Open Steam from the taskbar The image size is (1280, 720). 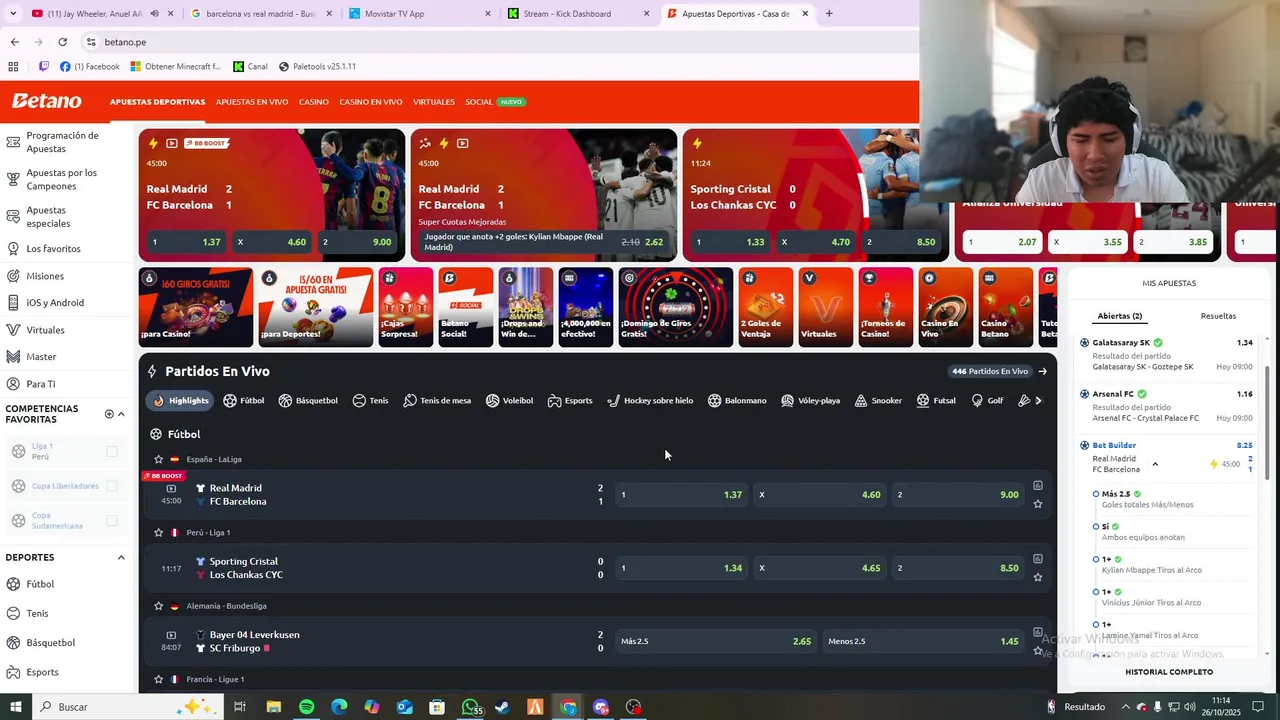(502, 707)
